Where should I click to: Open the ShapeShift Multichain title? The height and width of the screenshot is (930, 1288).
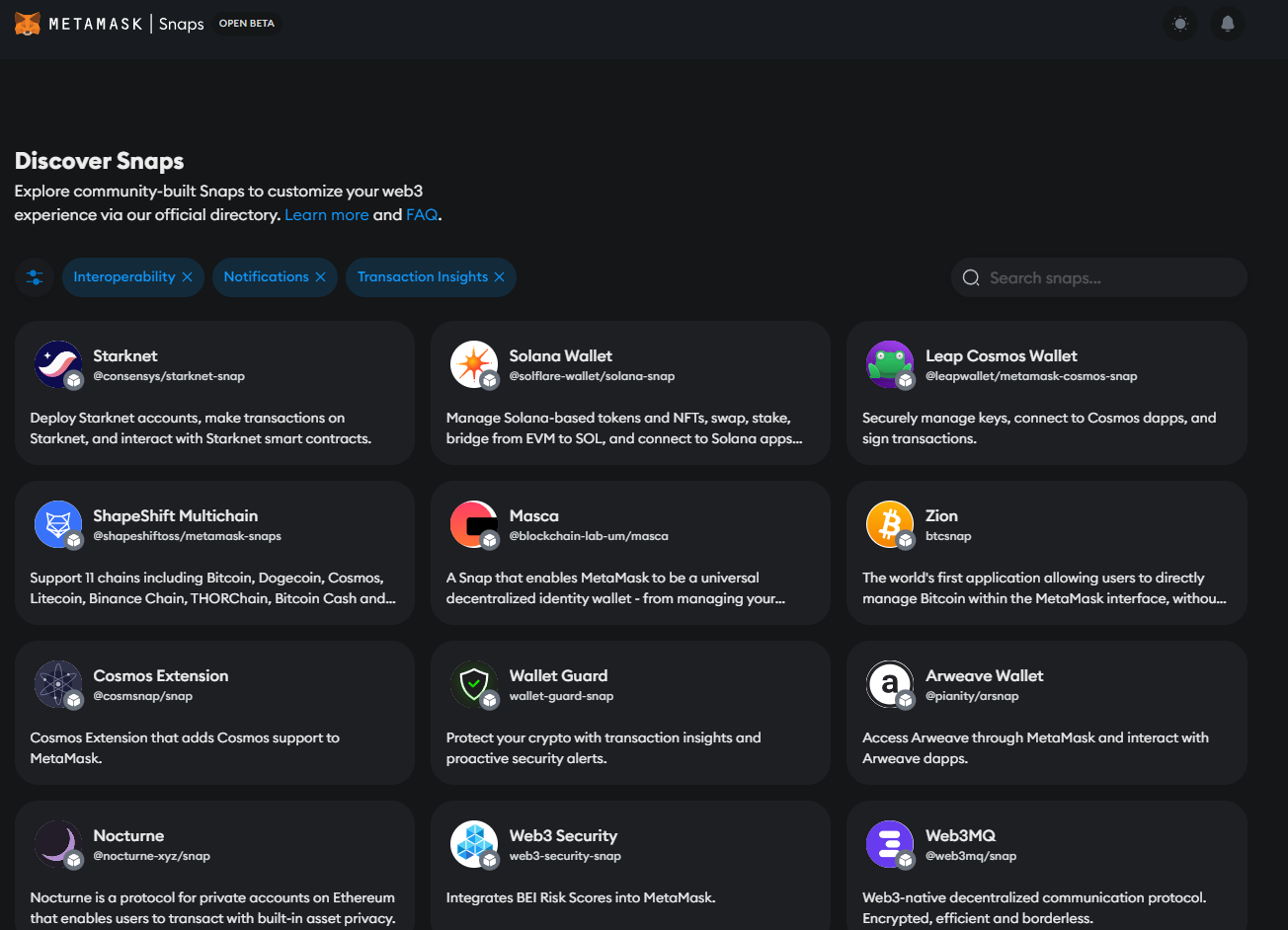click(x=176, y=516)
